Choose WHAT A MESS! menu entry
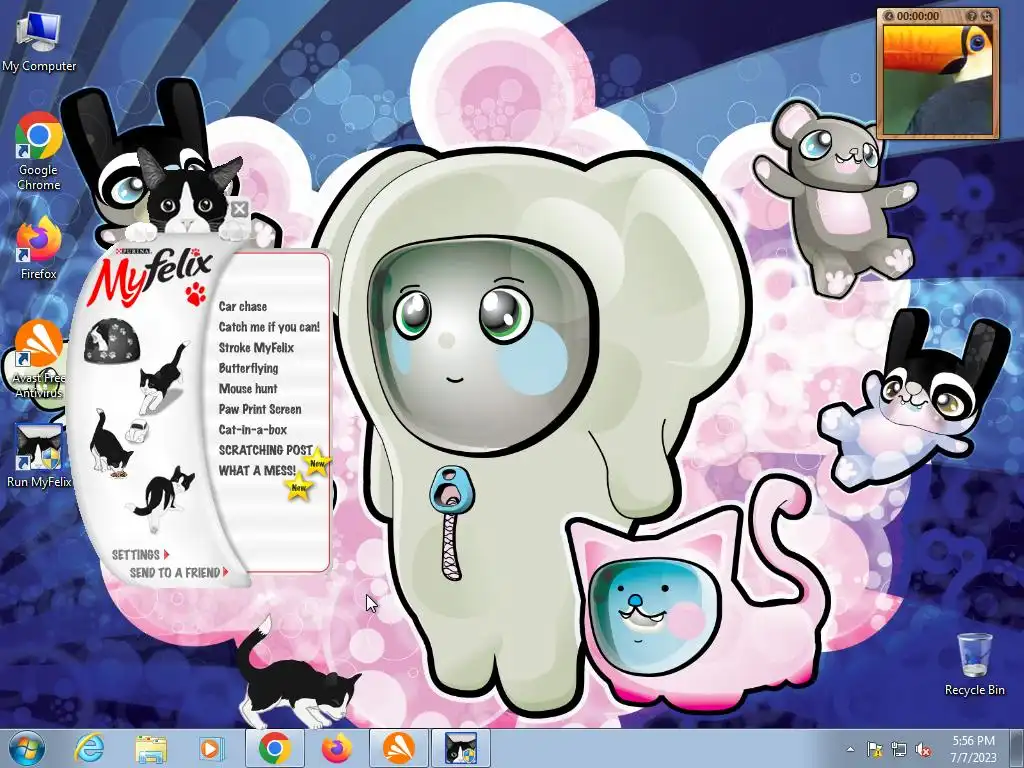This screenshot has height=768, width=1024. [x=257, y=470]
